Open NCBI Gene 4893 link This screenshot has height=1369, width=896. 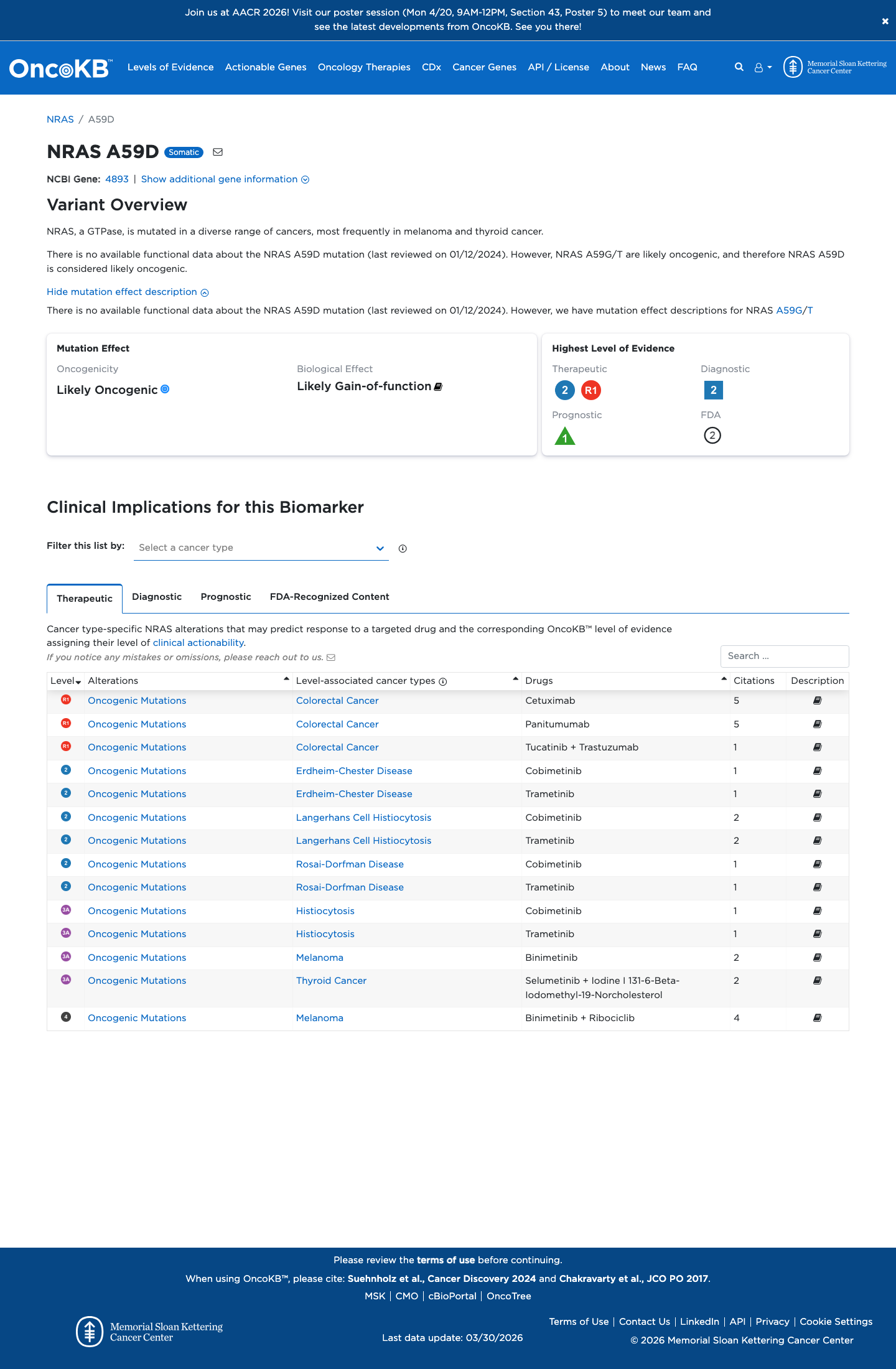(x=117, y=179)
